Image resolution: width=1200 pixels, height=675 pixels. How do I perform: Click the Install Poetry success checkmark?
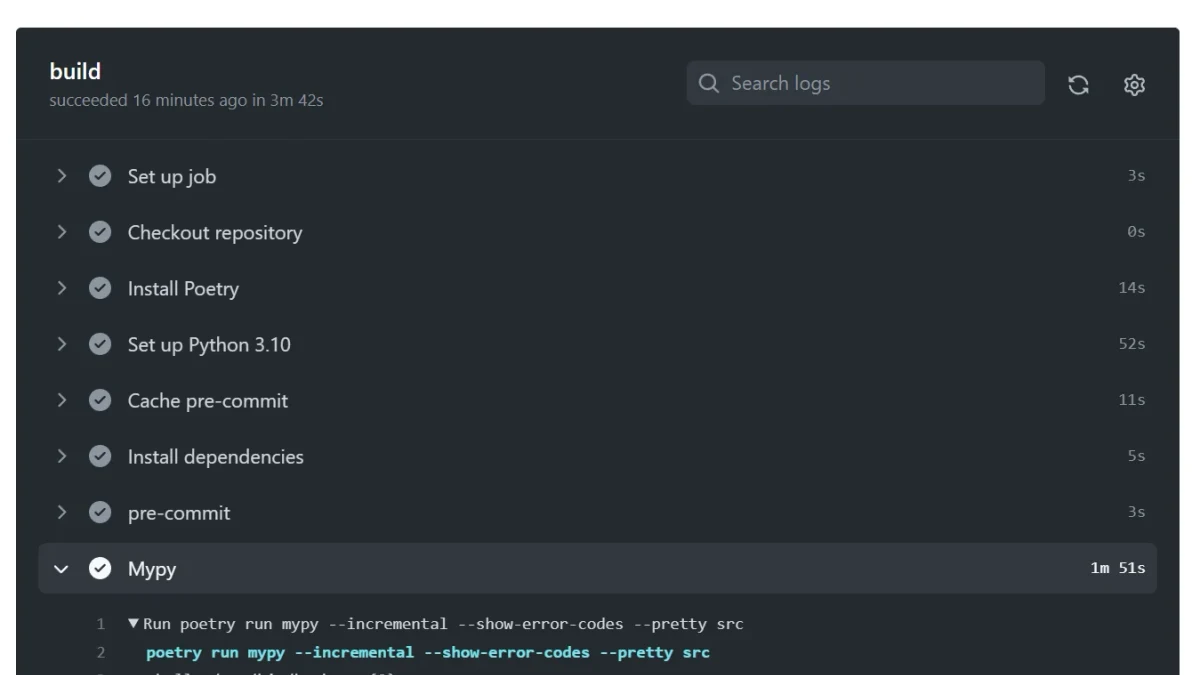pyautogui.click(x=100, y=288)
